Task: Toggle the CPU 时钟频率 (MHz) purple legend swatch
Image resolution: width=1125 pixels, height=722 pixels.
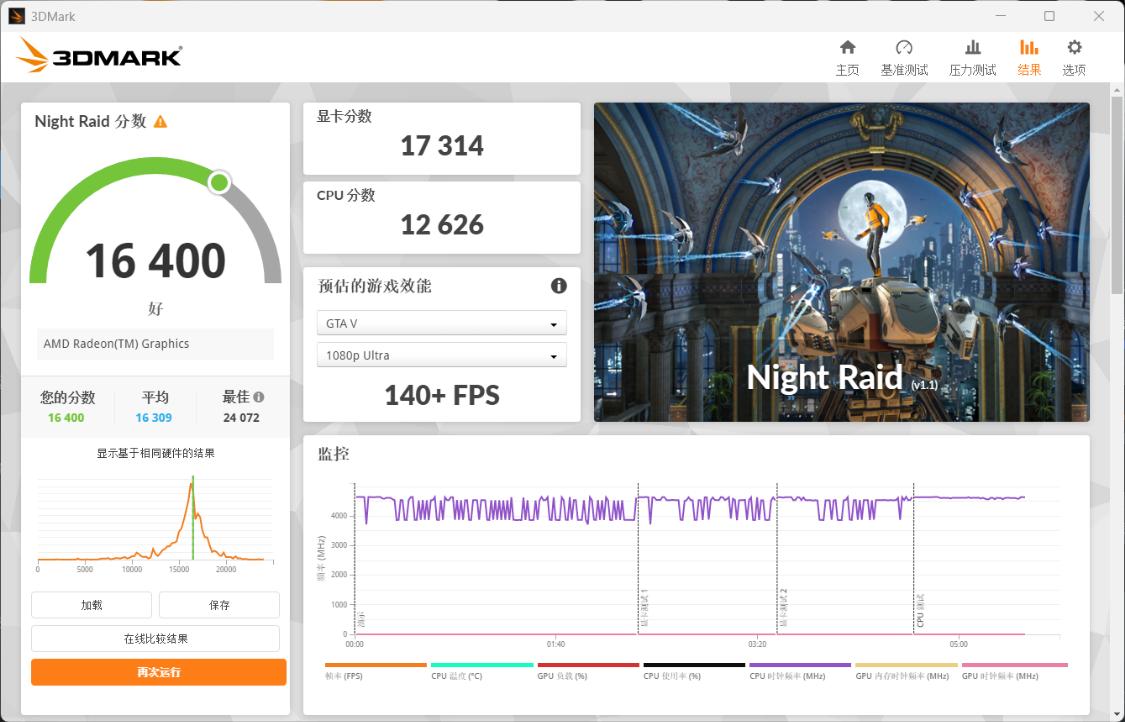Action: click(801, 665)
